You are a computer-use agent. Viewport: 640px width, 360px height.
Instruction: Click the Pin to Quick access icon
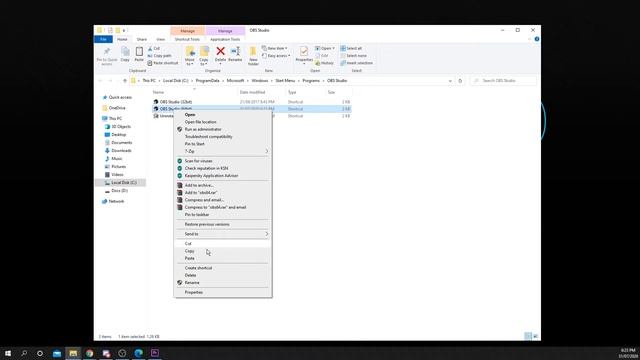click(x=107, y=51)
